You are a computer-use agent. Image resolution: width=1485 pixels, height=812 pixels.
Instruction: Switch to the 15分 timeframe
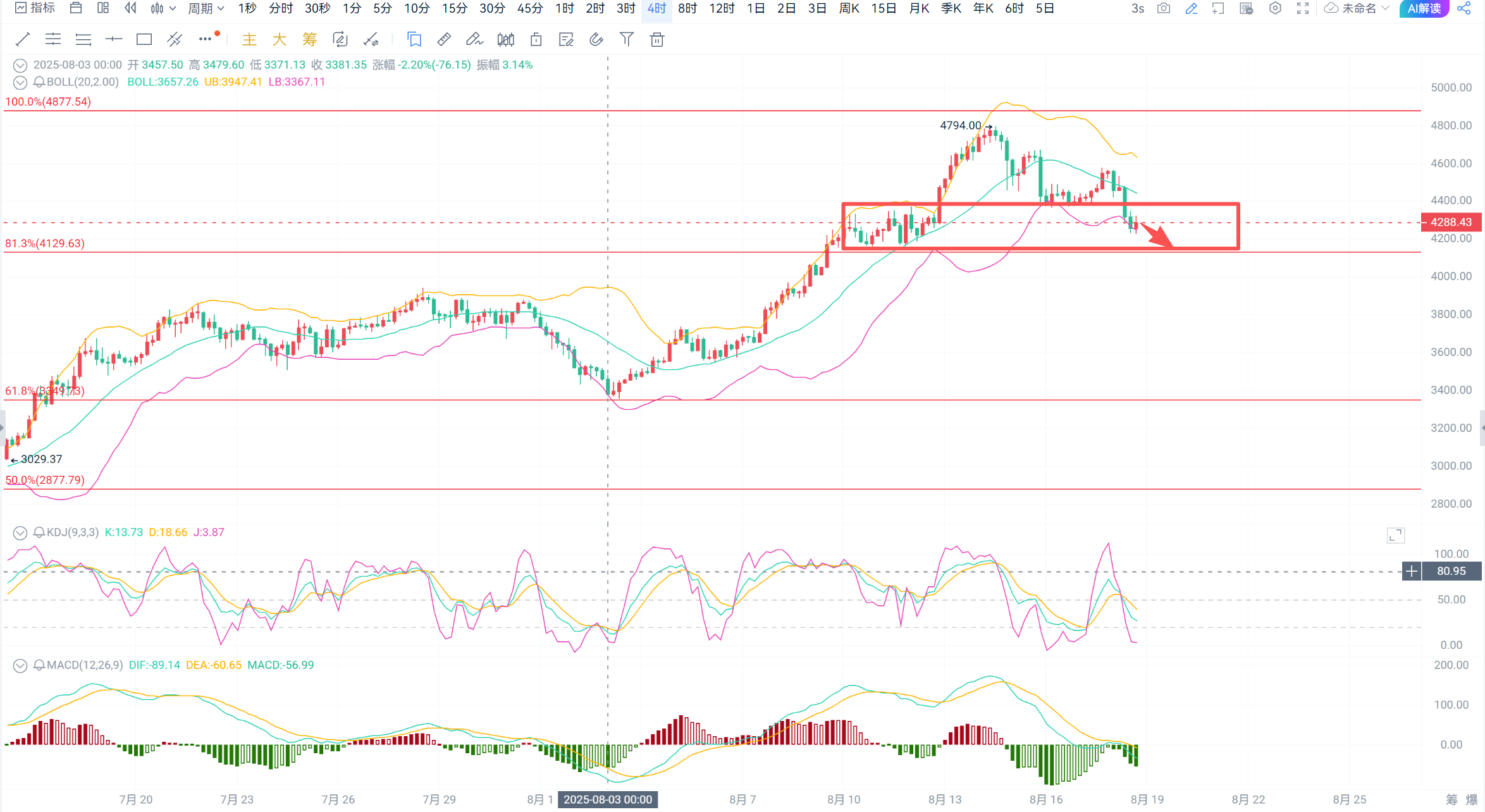coord(454,8)
